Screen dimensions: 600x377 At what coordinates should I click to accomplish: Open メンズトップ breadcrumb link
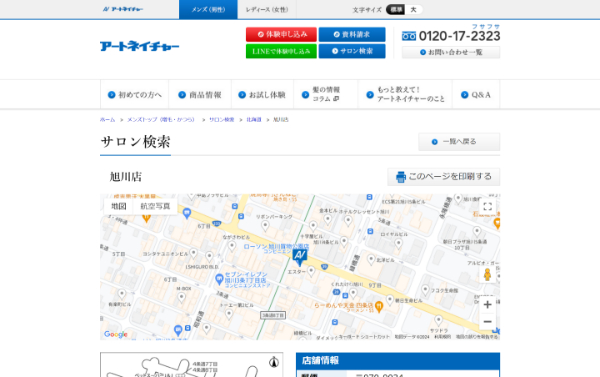(161, 120)
